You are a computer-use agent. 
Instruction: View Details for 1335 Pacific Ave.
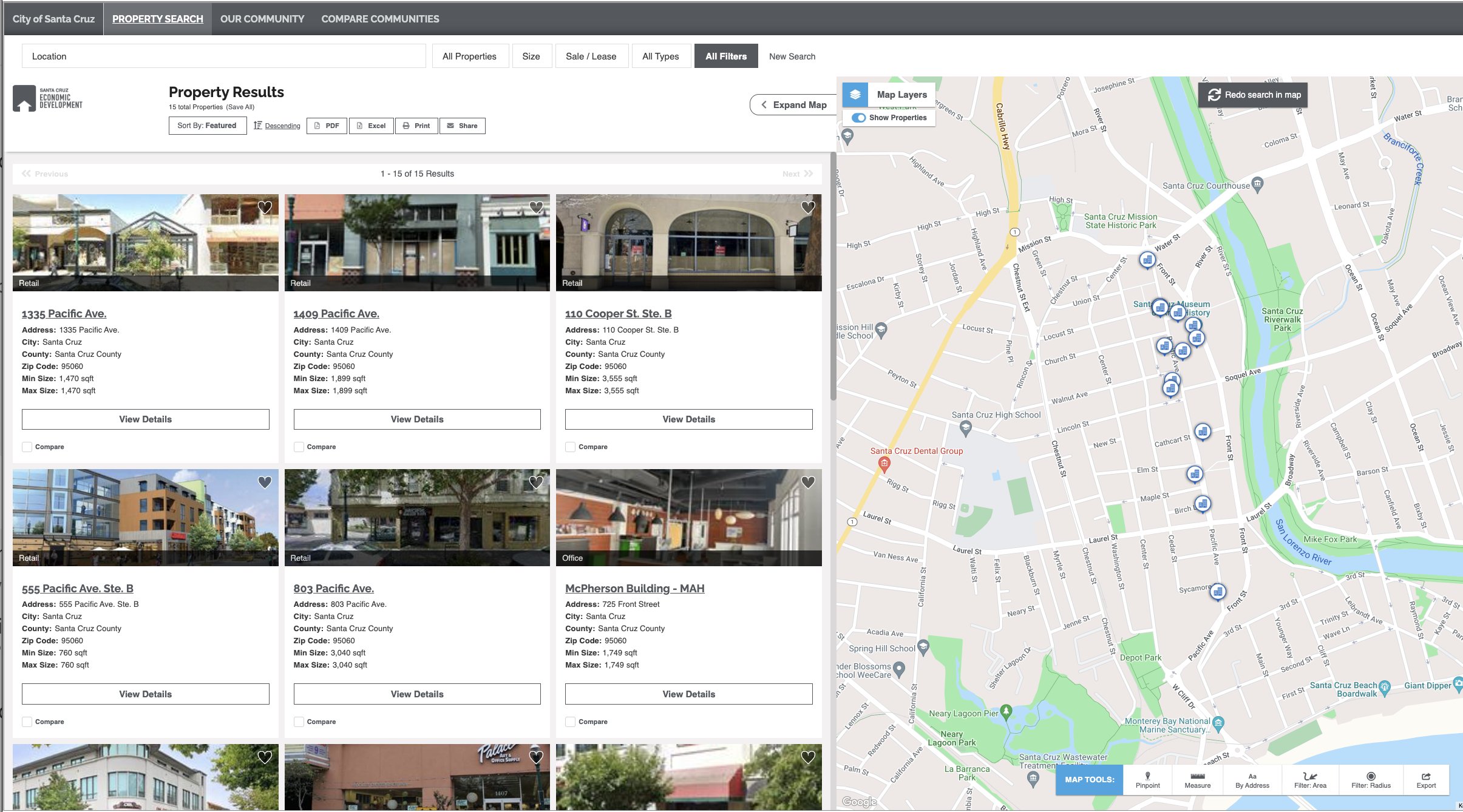point(146,419)
